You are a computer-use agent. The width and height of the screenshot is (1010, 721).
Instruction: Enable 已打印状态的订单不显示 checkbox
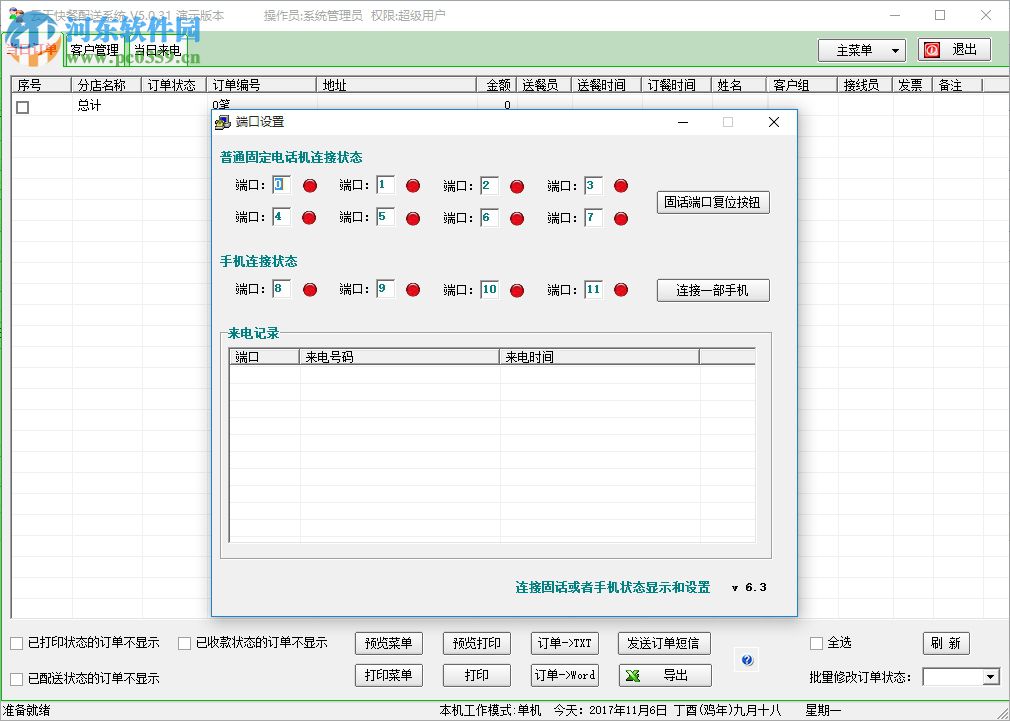17,643
